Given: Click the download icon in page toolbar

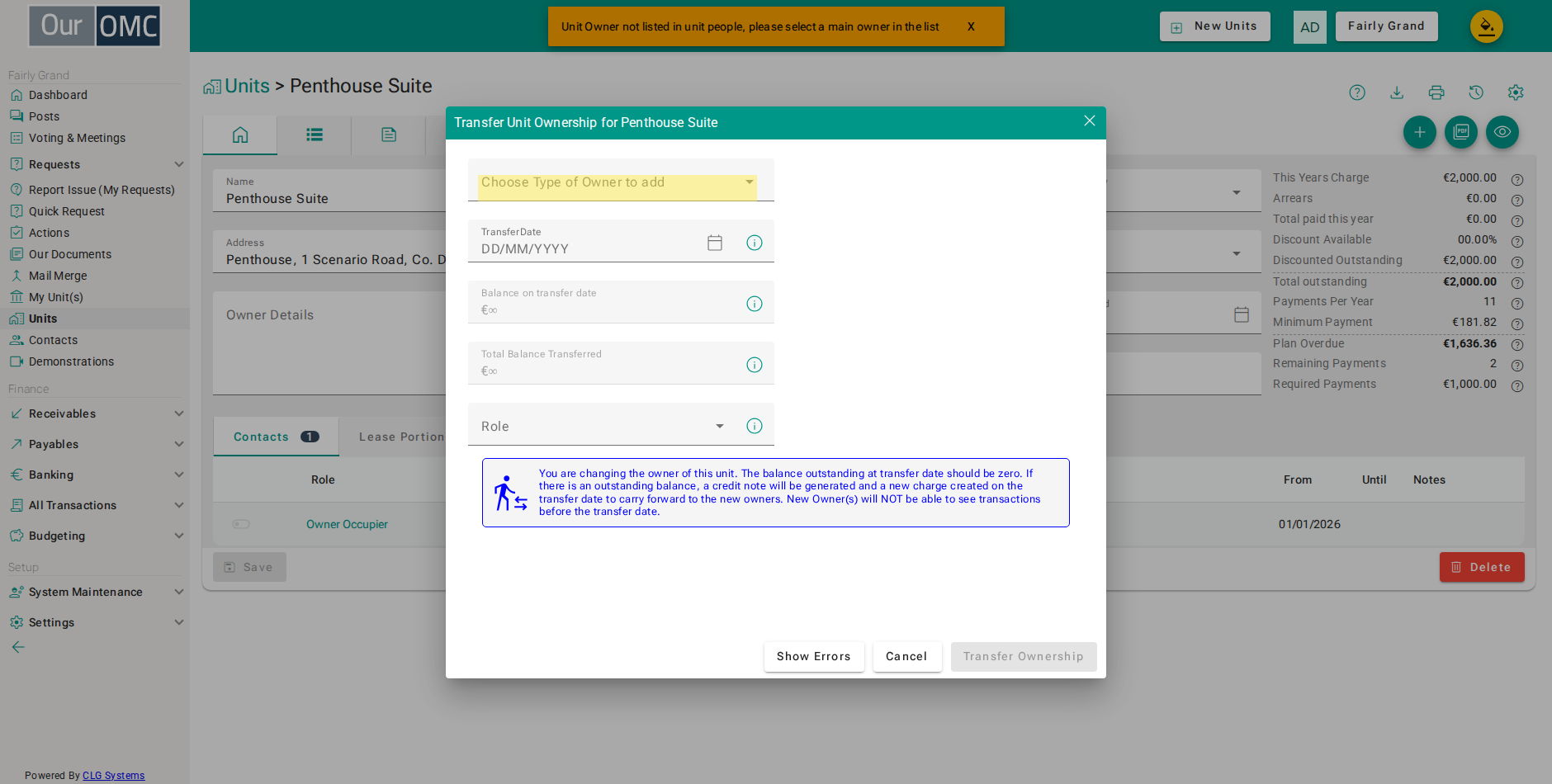Looking at the screenshot, I should (x=1397, y=92).
